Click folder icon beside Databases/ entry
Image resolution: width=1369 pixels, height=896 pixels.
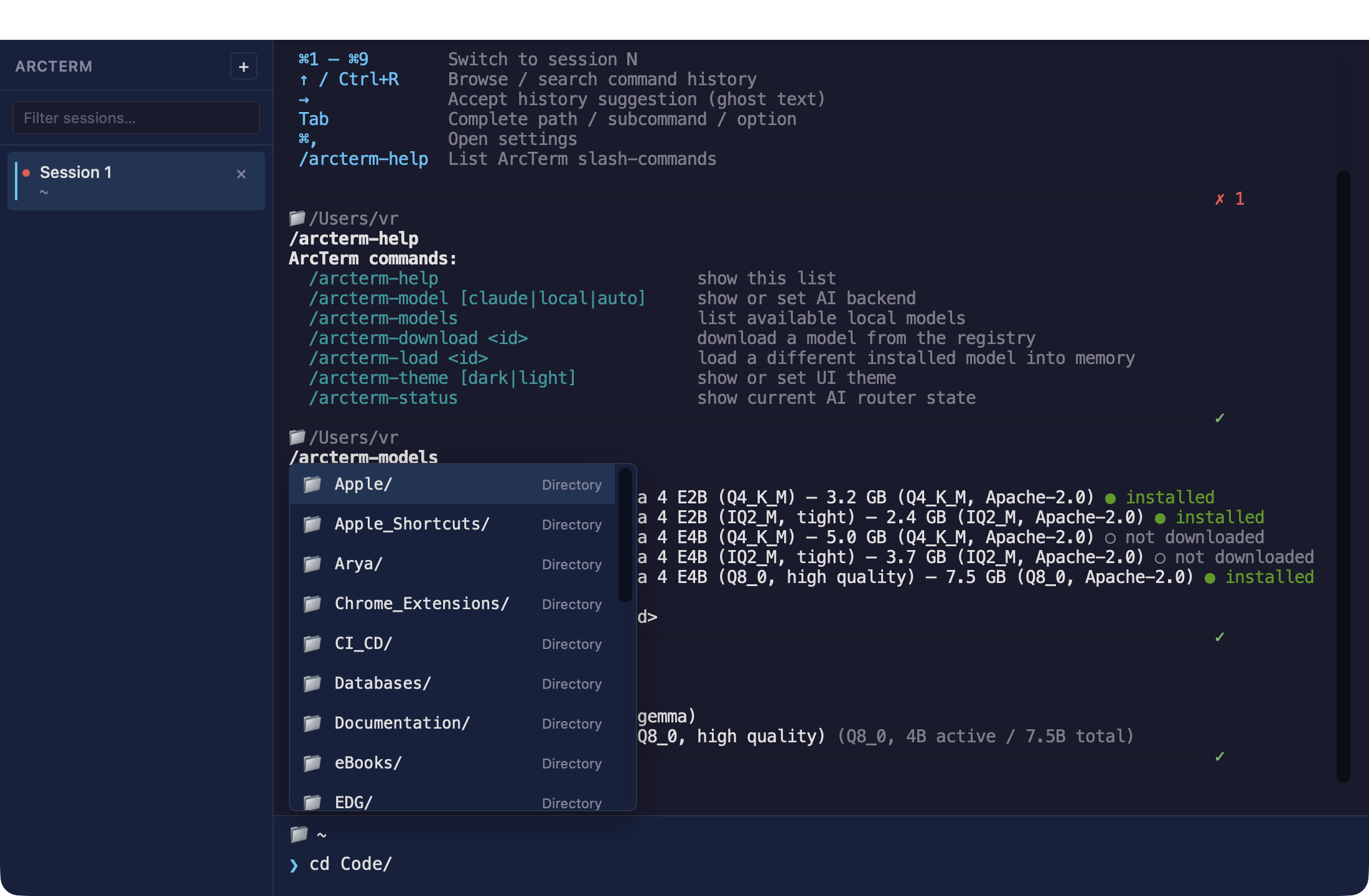[312, 683]
